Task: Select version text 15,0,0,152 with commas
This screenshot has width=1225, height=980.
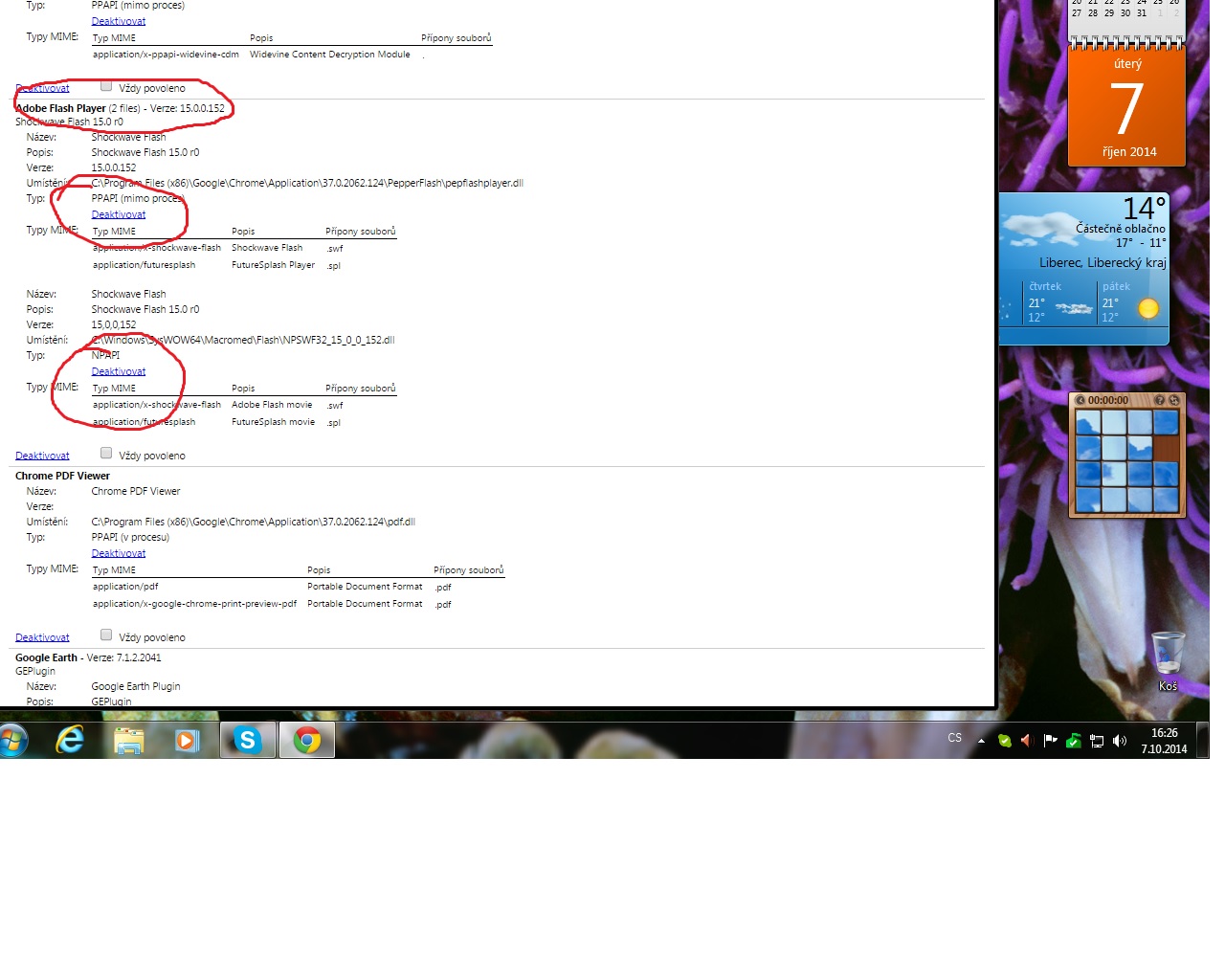Action: coord(114,324)
